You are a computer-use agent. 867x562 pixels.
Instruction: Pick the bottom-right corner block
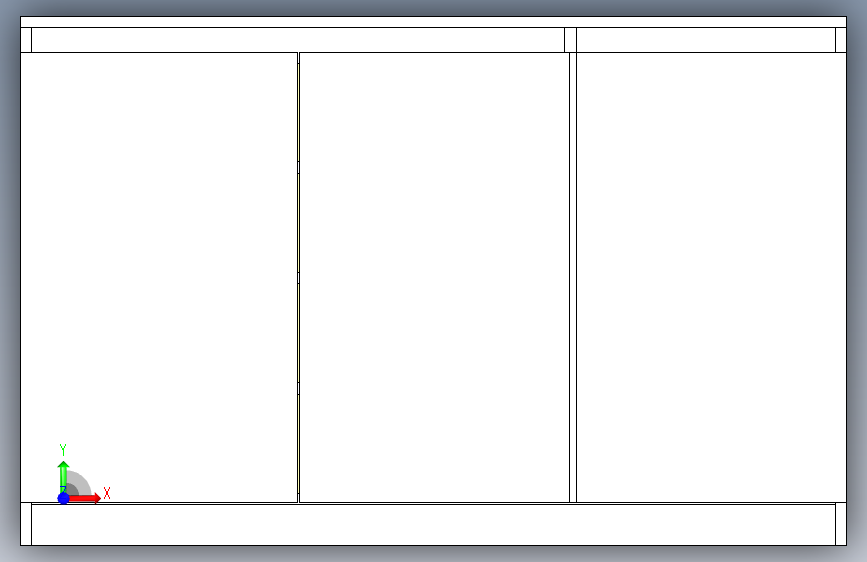coord(840,524)
